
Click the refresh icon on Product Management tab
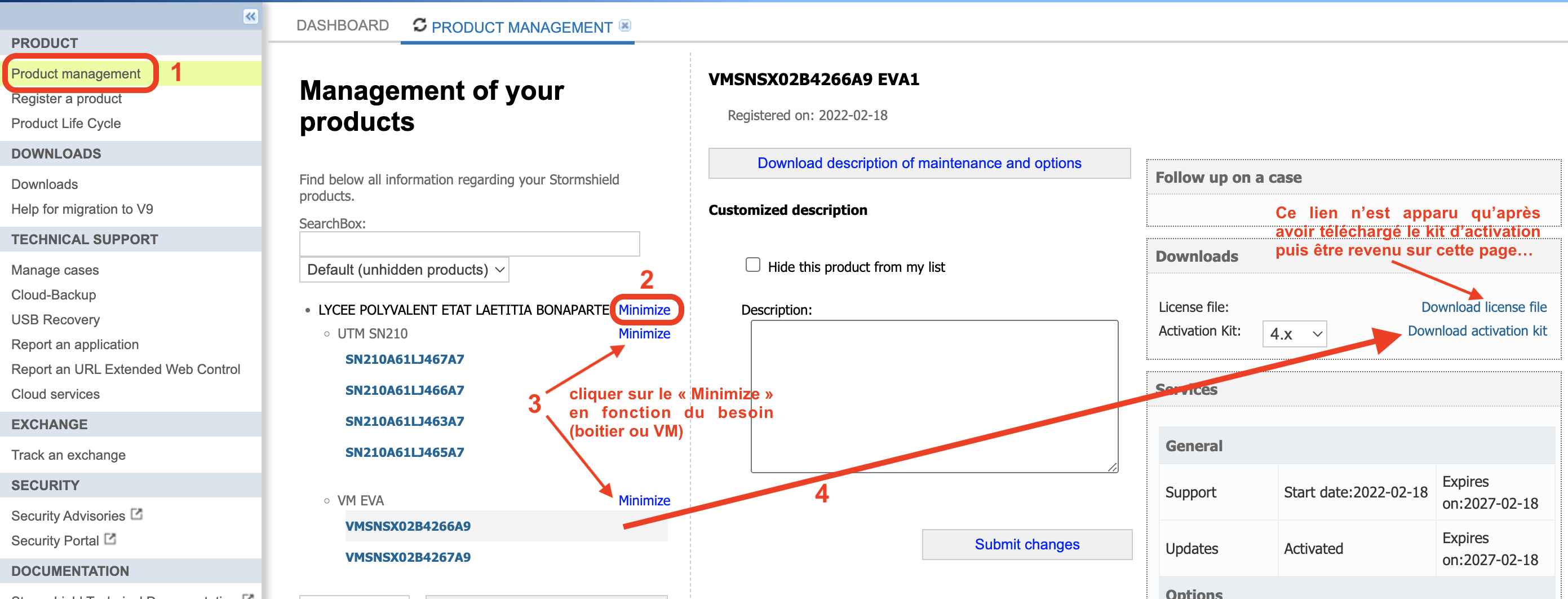(x=419, y=25)
